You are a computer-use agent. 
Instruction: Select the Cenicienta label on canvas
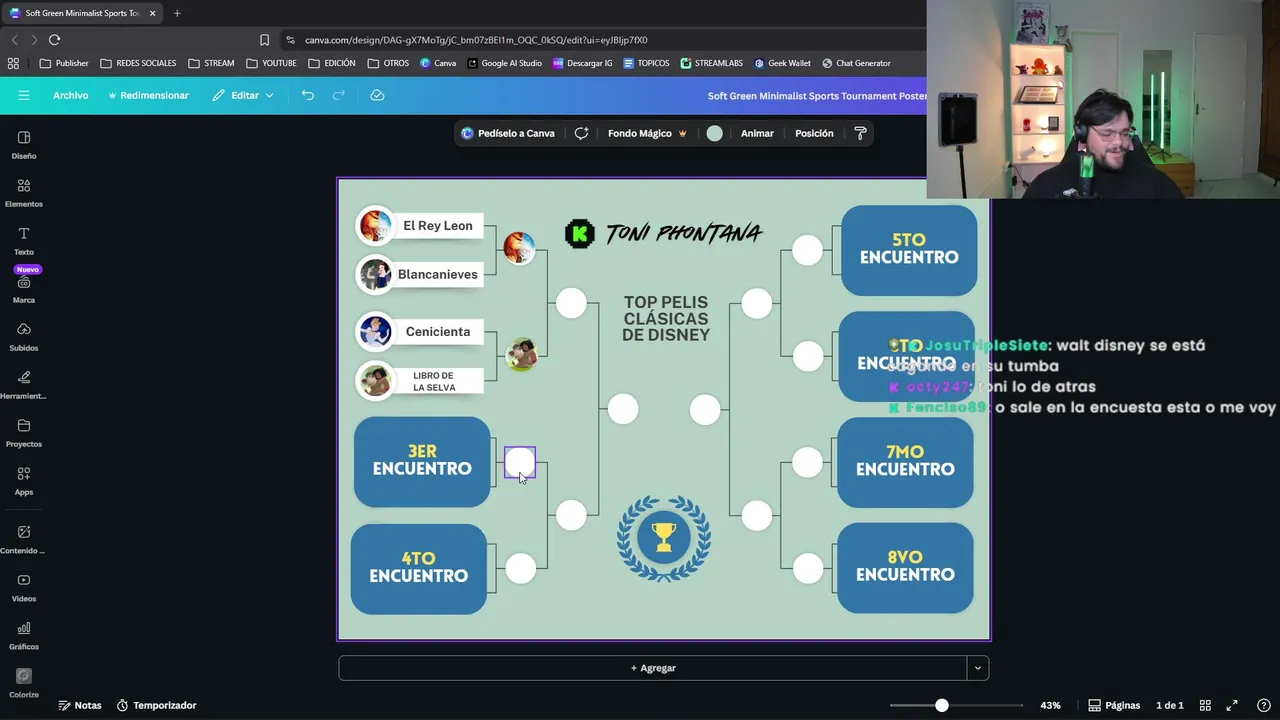[x=437, y=332]
